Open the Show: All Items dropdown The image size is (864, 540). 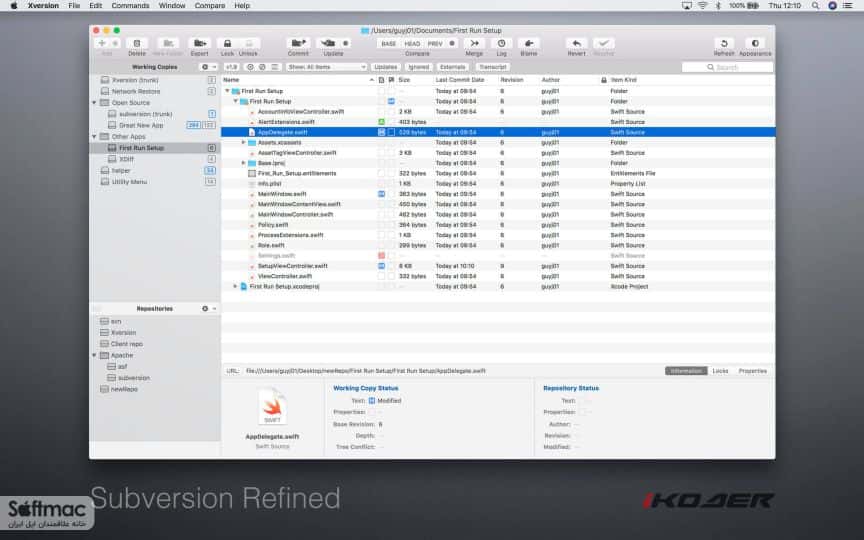326,67
